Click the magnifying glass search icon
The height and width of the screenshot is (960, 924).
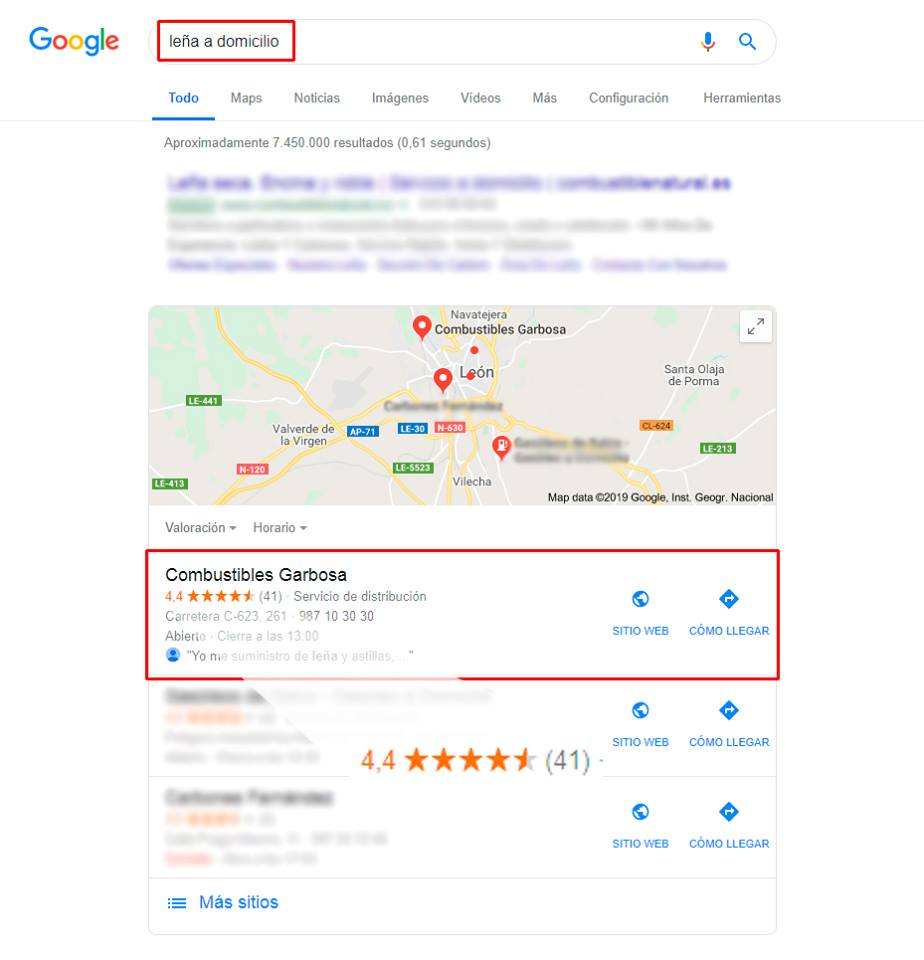pyautogui.click(x=747, y=42)
